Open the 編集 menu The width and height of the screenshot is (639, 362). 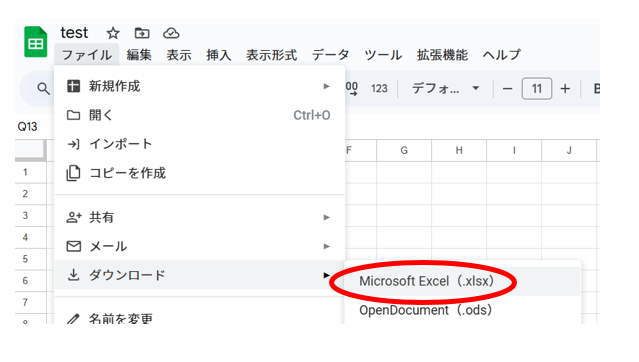pyautogui.click(x=139, y=55)
